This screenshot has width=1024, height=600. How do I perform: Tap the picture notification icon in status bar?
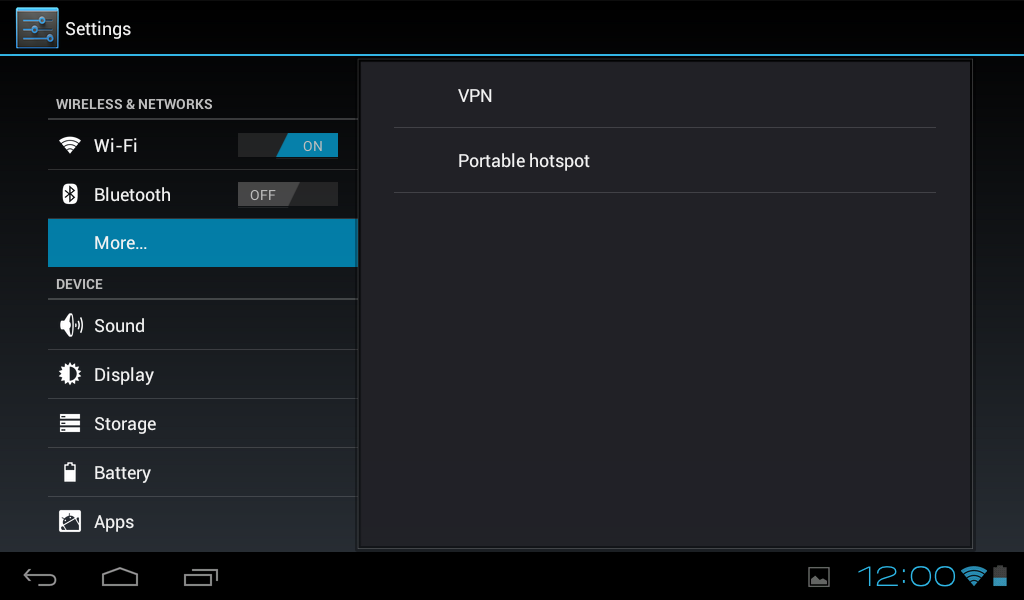[819, 577]
